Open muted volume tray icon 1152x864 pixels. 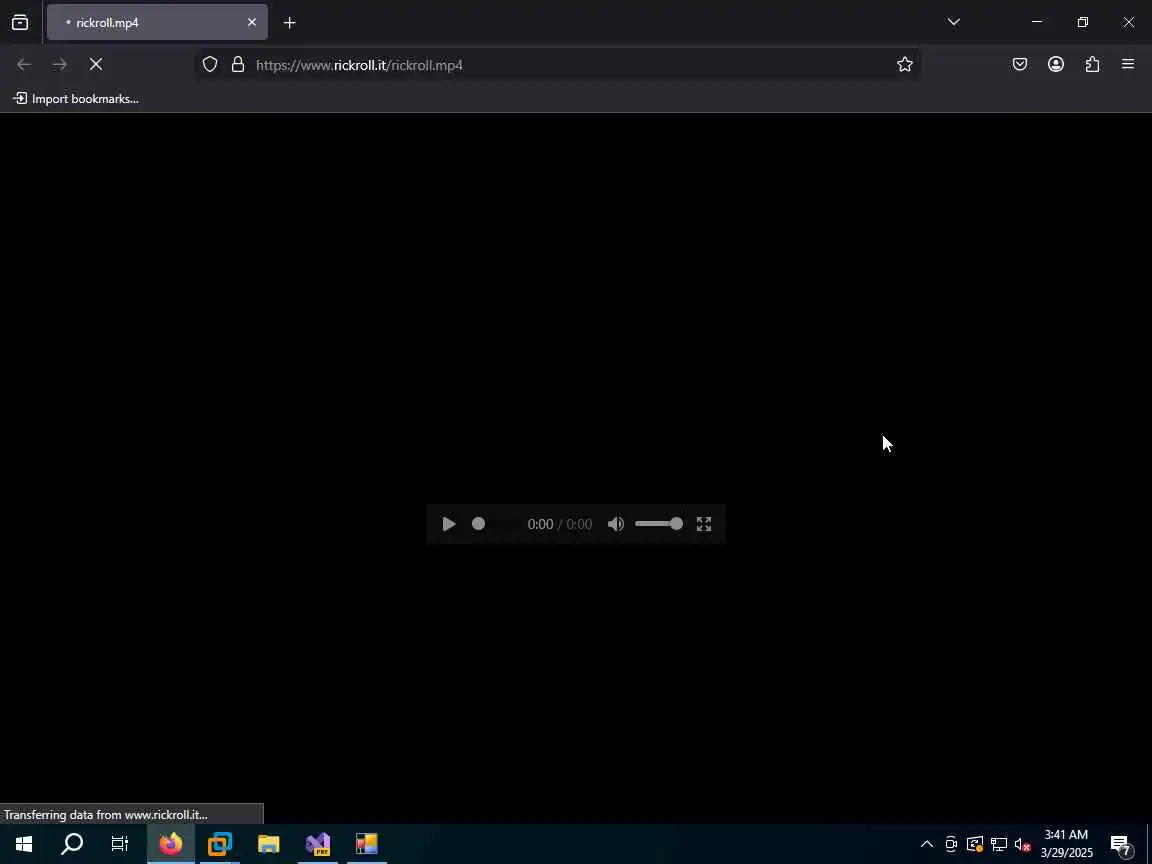tap(1023, 844)
